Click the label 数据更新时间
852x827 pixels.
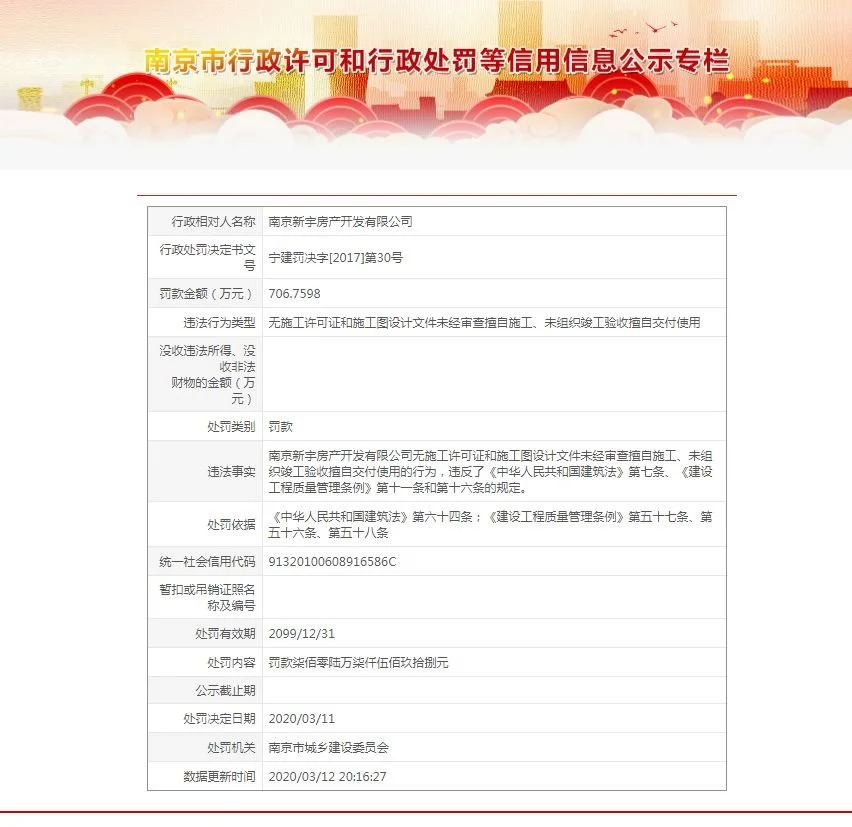click(x=219, y=776)
